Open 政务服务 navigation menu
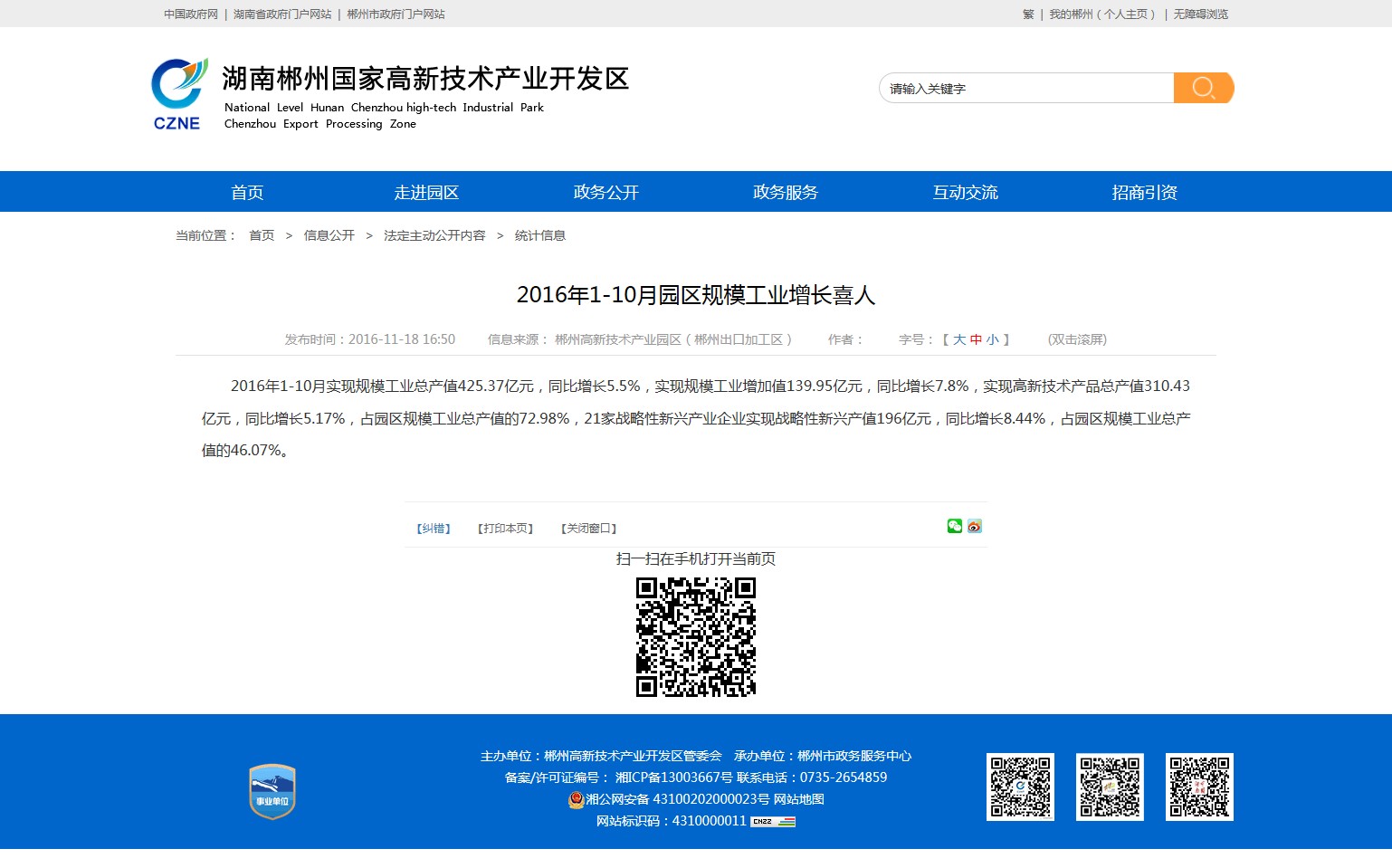 point(786,192)
